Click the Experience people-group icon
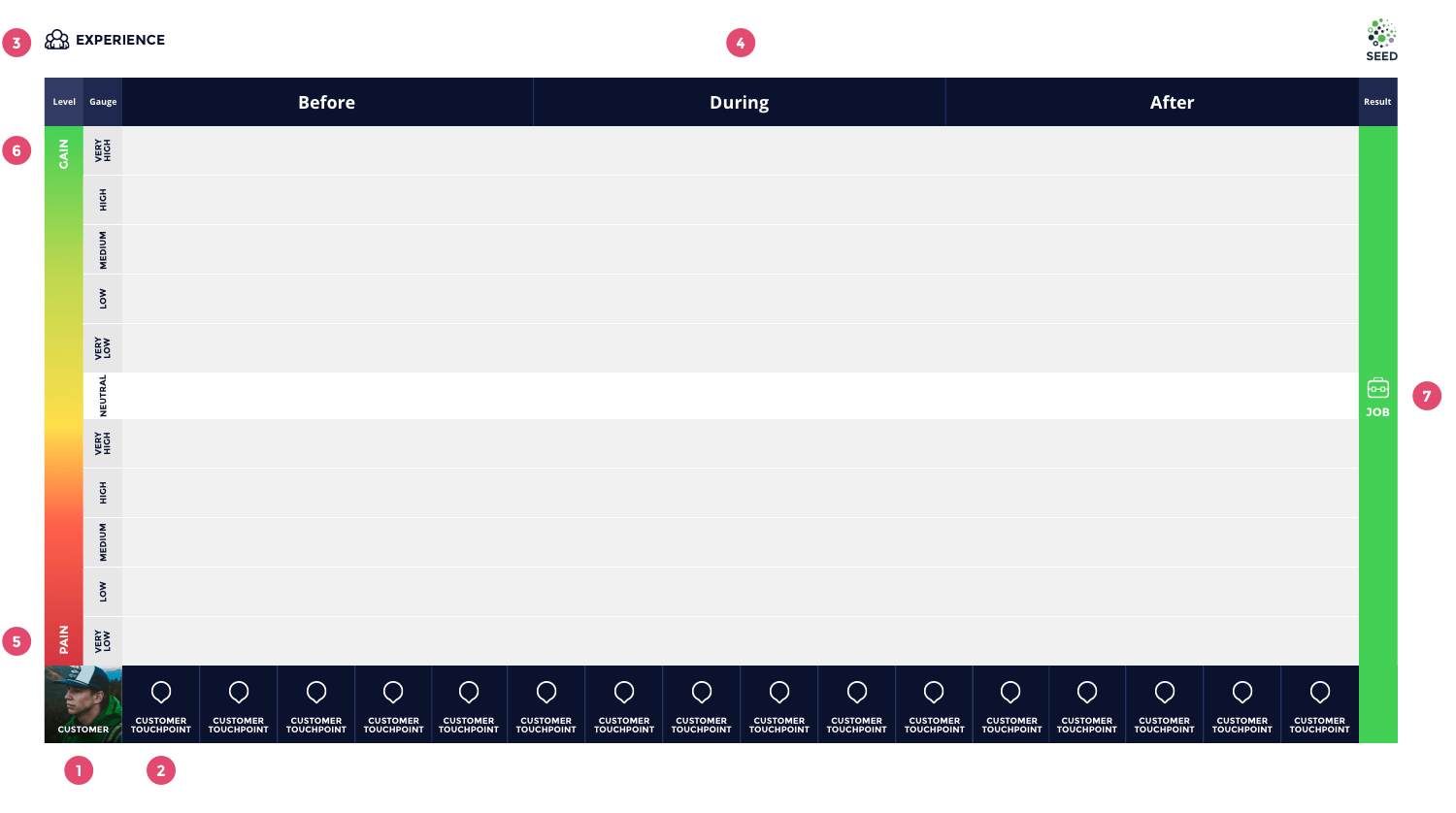 pyautogui.click(x=57, y=40)
